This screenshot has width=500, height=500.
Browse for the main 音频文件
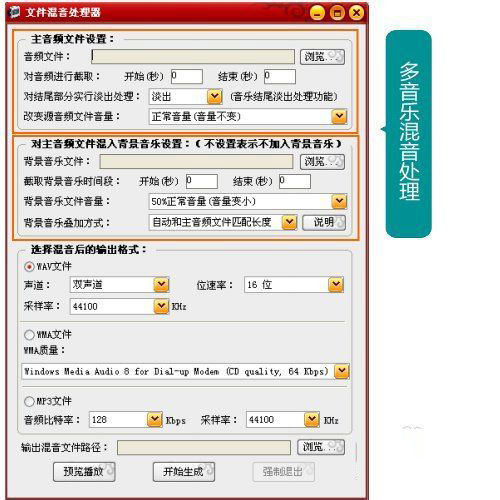pos(322,57)
